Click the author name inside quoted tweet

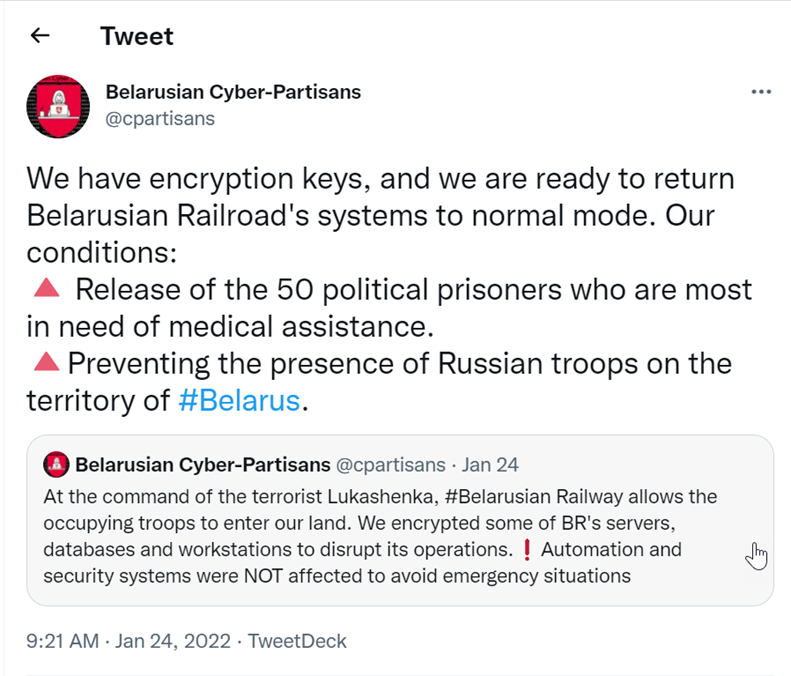pyautogui.click(x=202, y=465)
